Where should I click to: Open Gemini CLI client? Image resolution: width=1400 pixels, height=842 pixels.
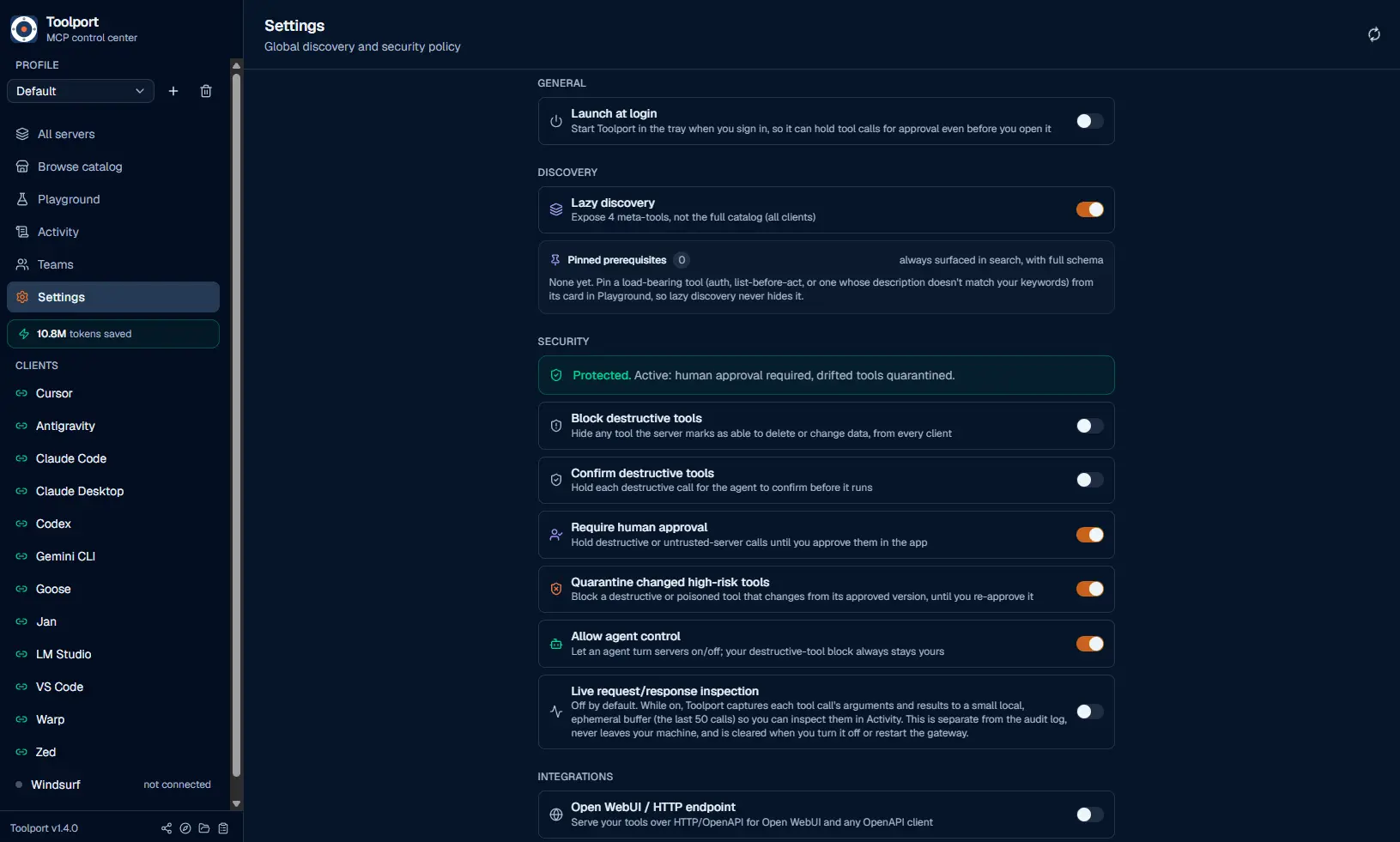point(113,556)
